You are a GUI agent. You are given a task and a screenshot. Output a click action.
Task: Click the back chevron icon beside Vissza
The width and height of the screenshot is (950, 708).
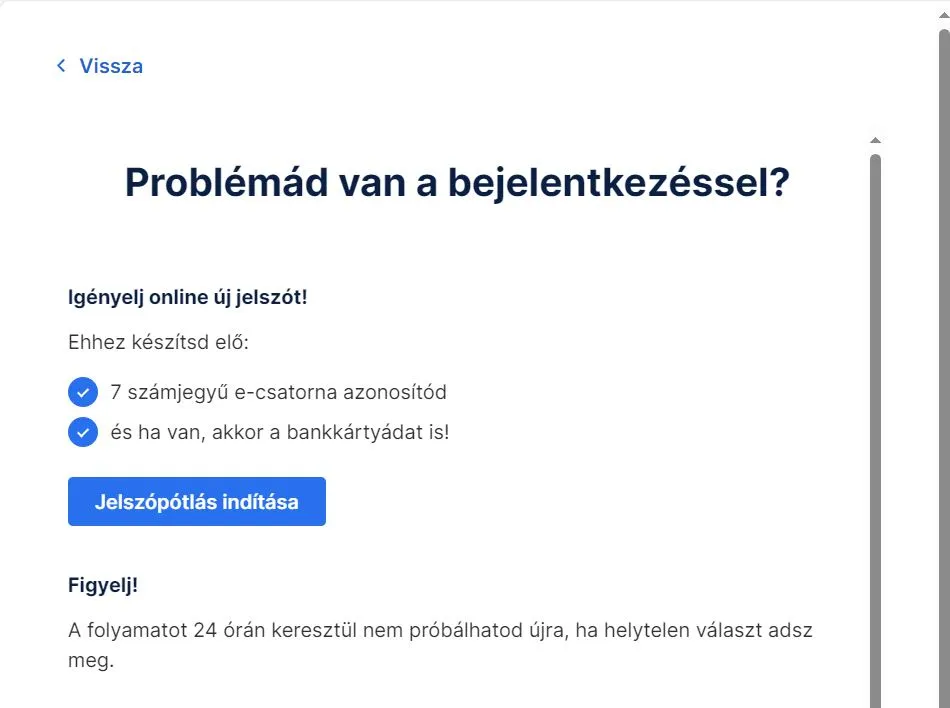pos(61,66)
